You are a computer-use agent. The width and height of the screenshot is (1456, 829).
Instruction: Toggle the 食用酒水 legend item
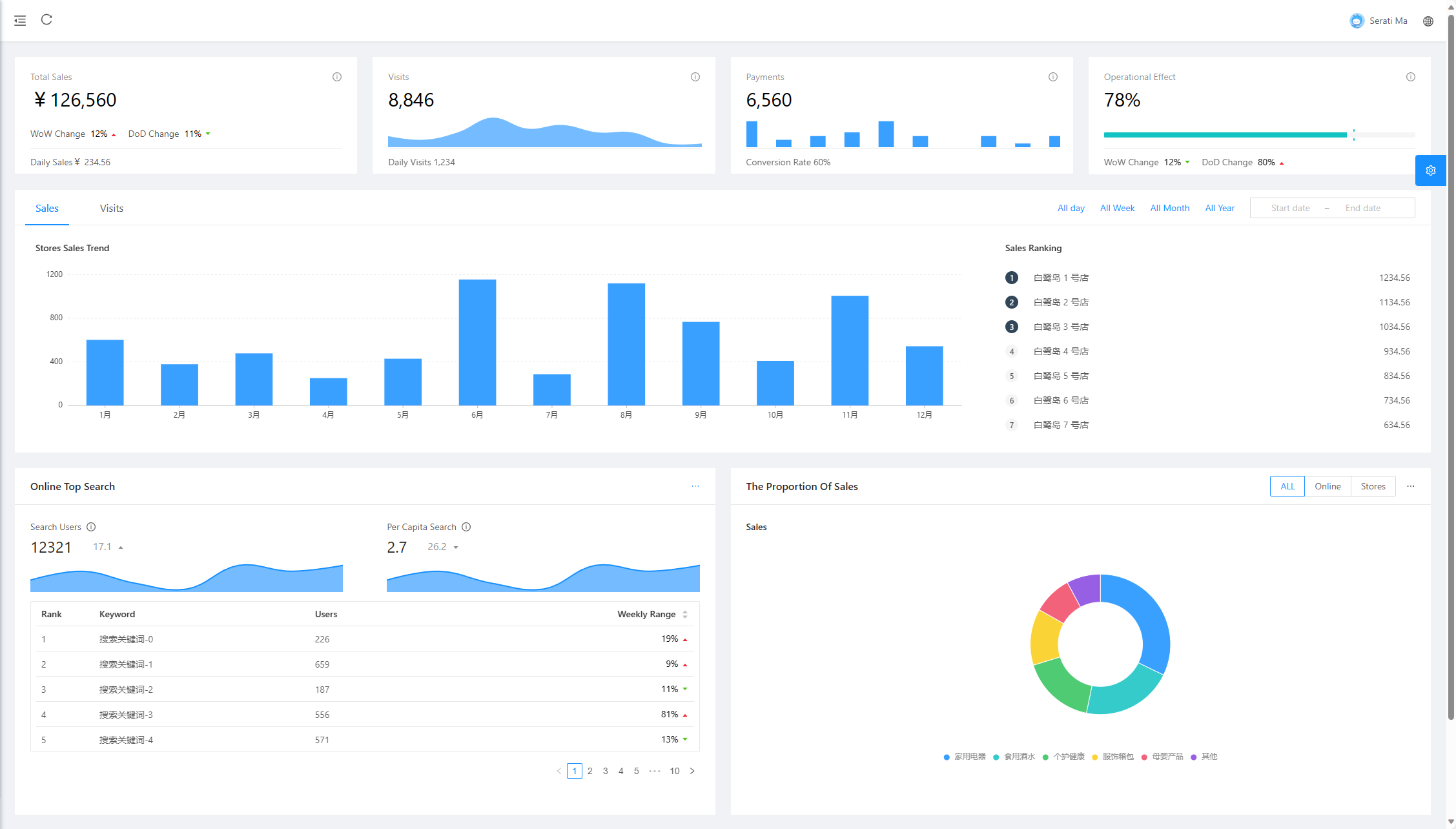(x=1014, y=757)
